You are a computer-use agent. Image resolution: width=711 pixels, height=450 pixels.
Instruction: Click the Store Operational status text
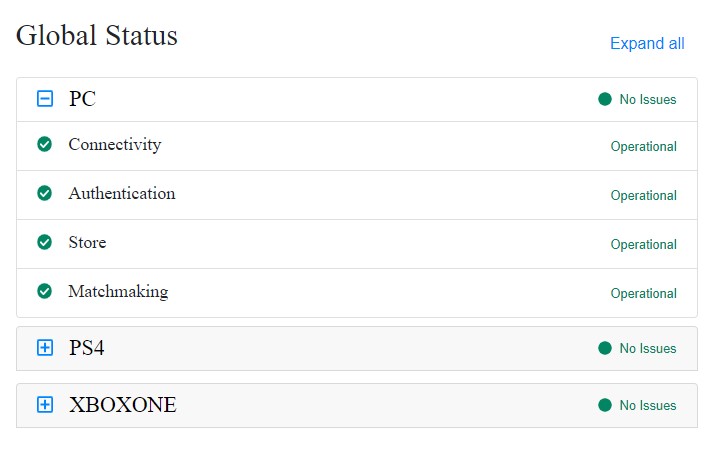click(x=643, y=245)
